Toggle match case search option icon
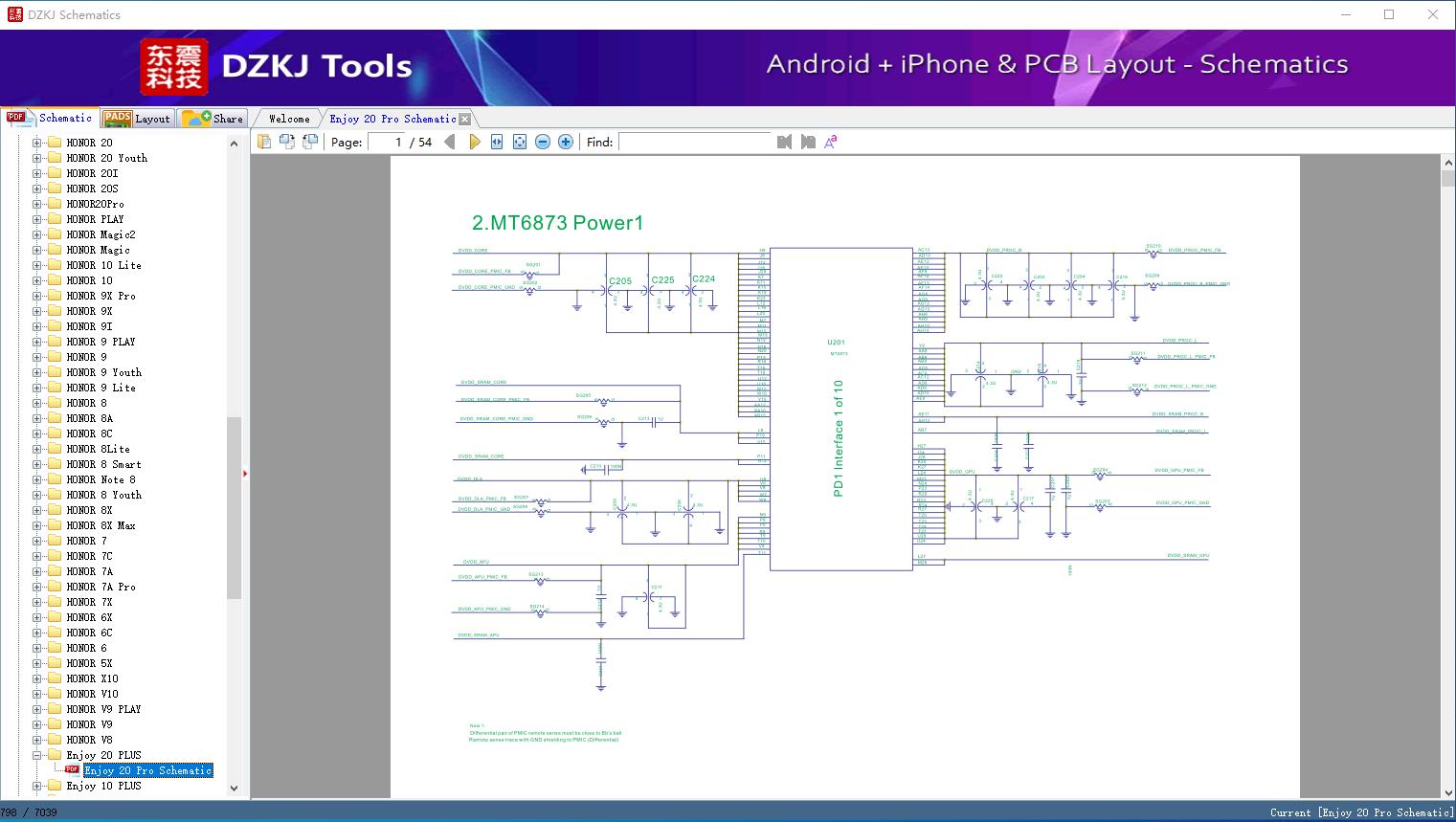This screenshot has height=822, width=1456. pyautogui.click(x=831, y=142)
